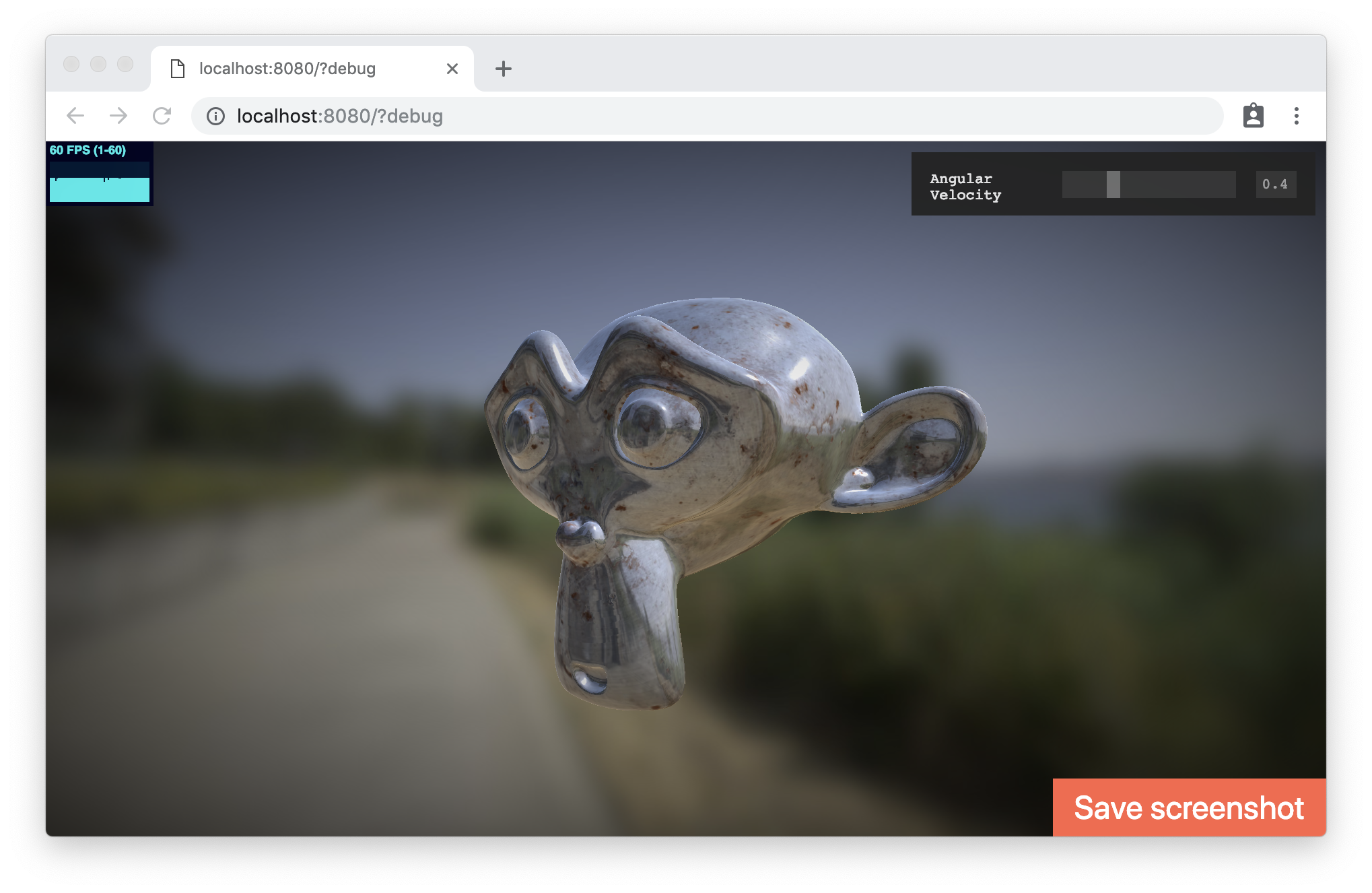Image resolution: width=1372 pixels, height=893 pixels.
Task: Click the Angular Velocity label
Action: click(965, 187)
